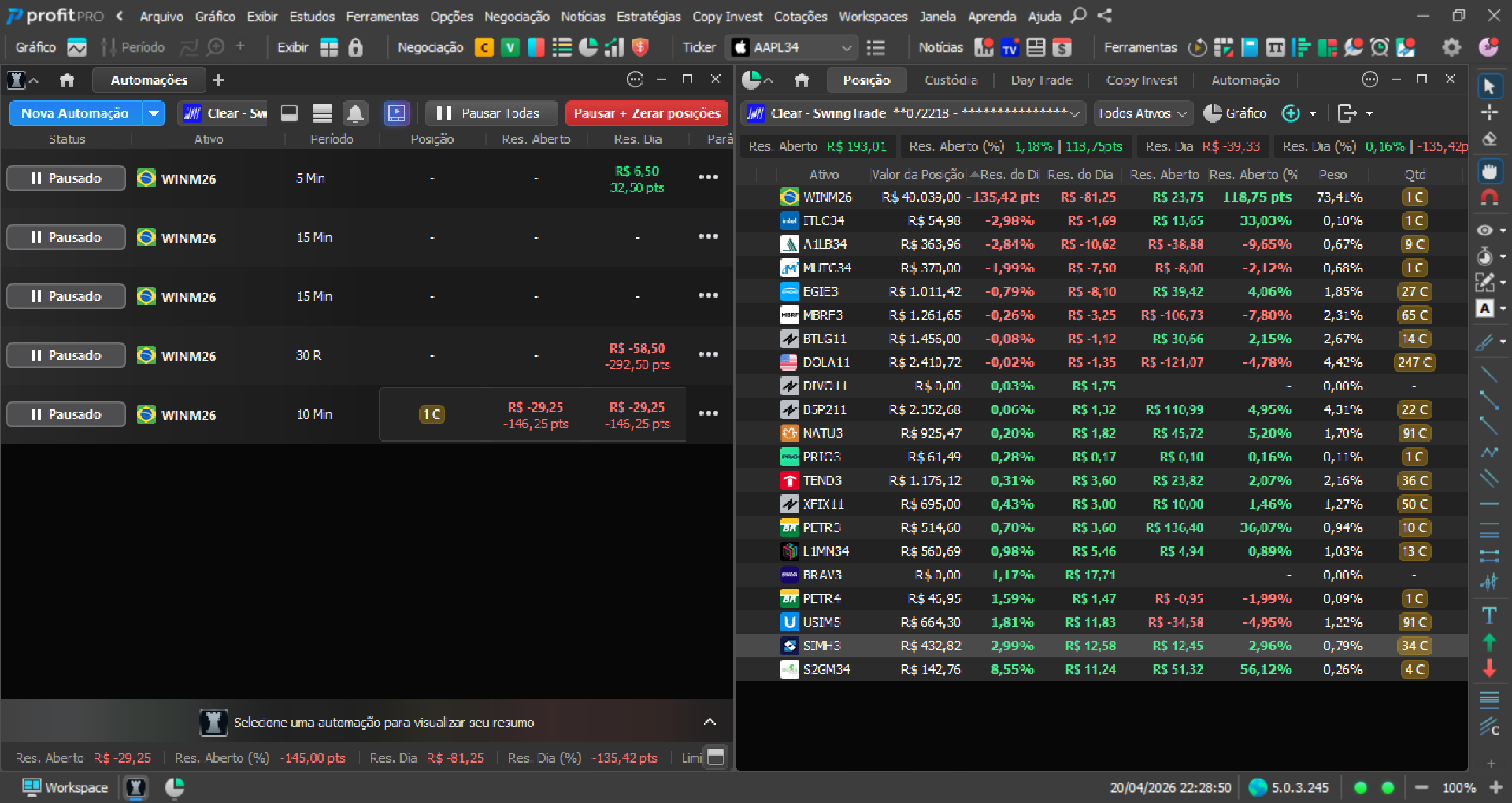
Task: Open the alarm clock tool
Action: pos(1380,47)
